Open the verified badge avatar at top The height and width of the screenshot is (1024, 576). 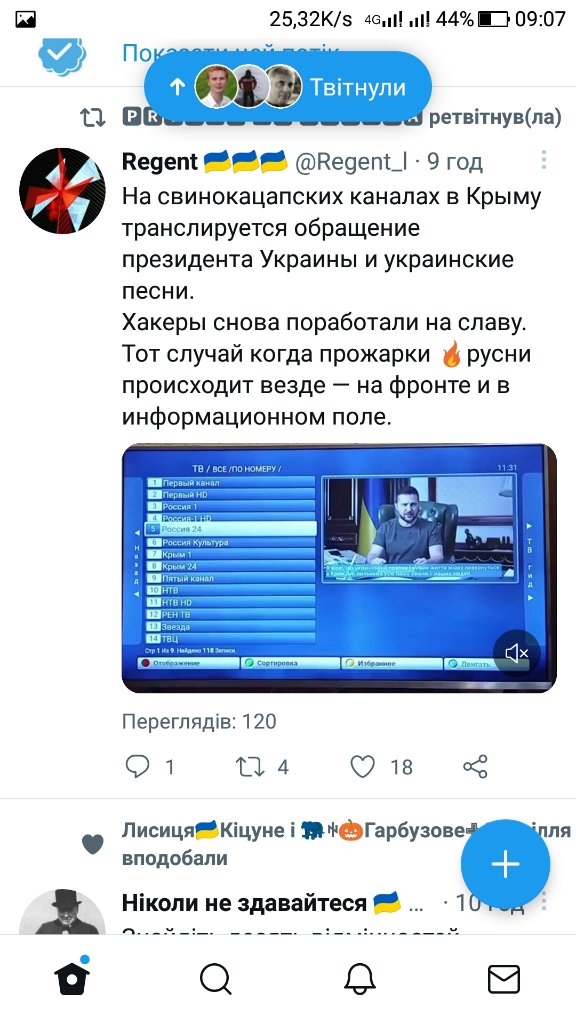pyautogui.click(x=62, y=56)
